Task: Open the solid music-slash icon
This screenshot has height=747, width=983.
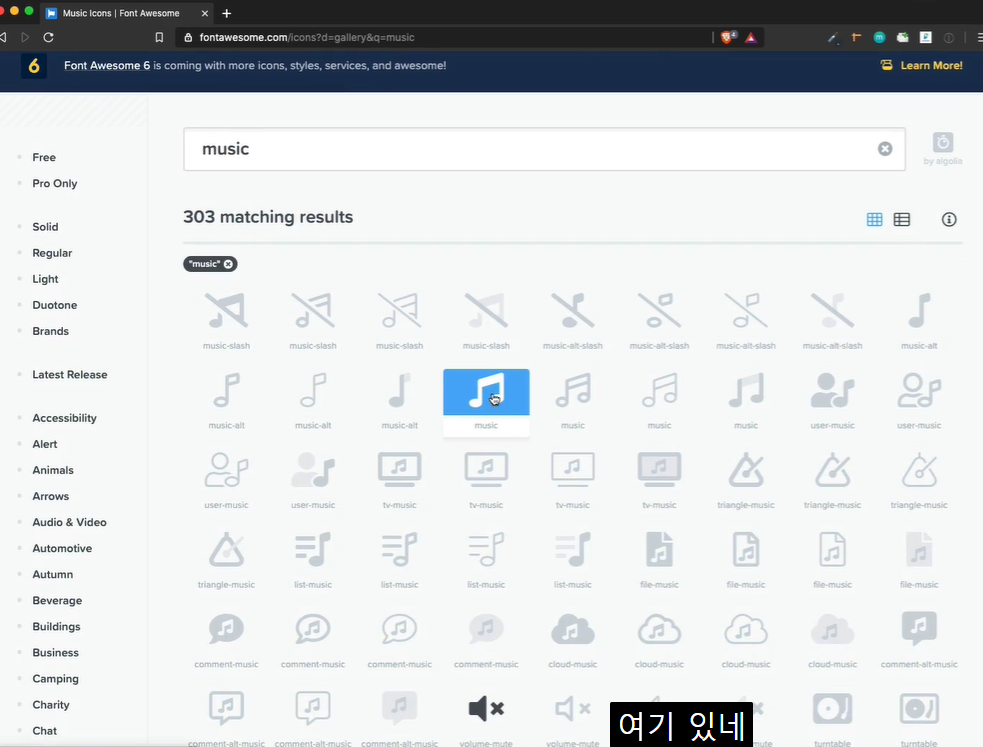Action: [x=226, y=311]
